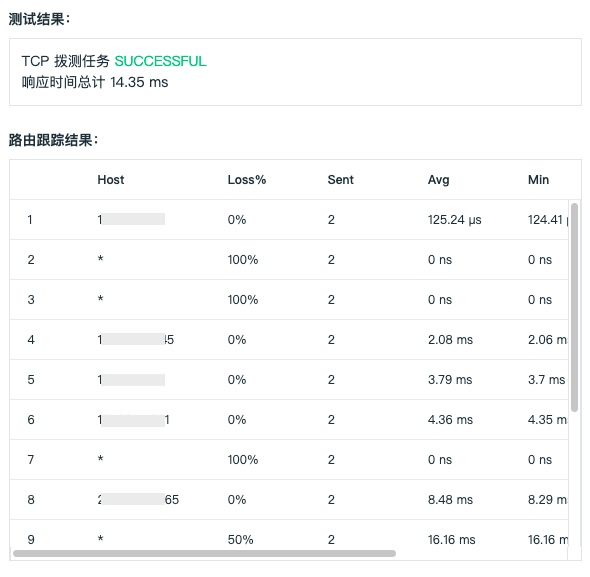Select the host ending in 45 in hop 4
The width and height of the screenshot is (590, 577).
click(x=136, y=340)
